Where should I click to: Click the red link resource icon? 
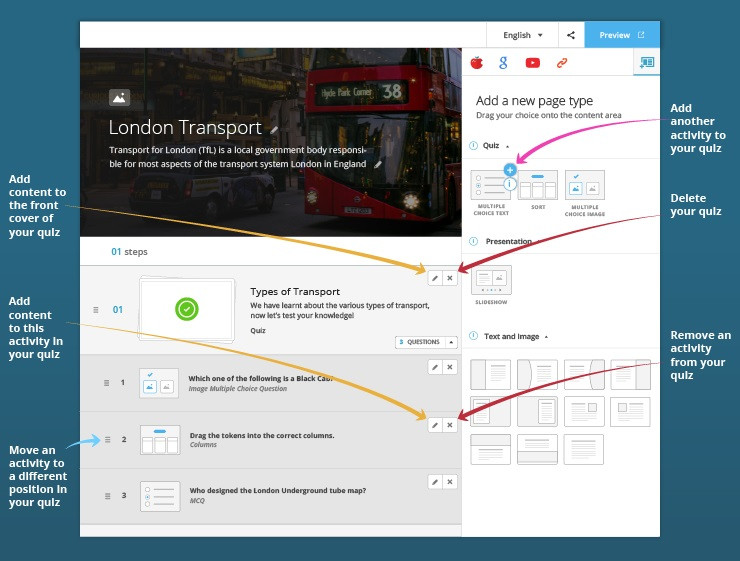562,63
